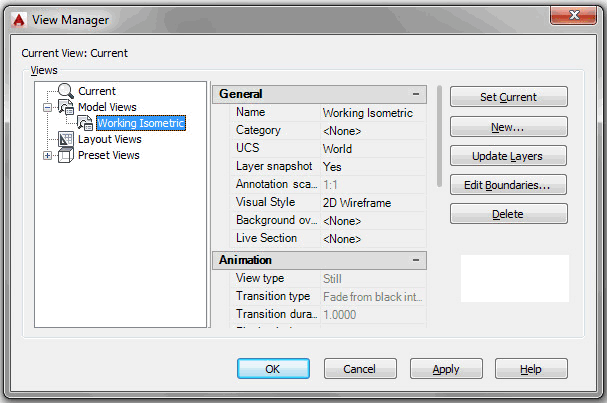The width and height of the screenshot is (607, 403).
Task: Expand the Preset Views tree node
Action: [x=47, y=156]
